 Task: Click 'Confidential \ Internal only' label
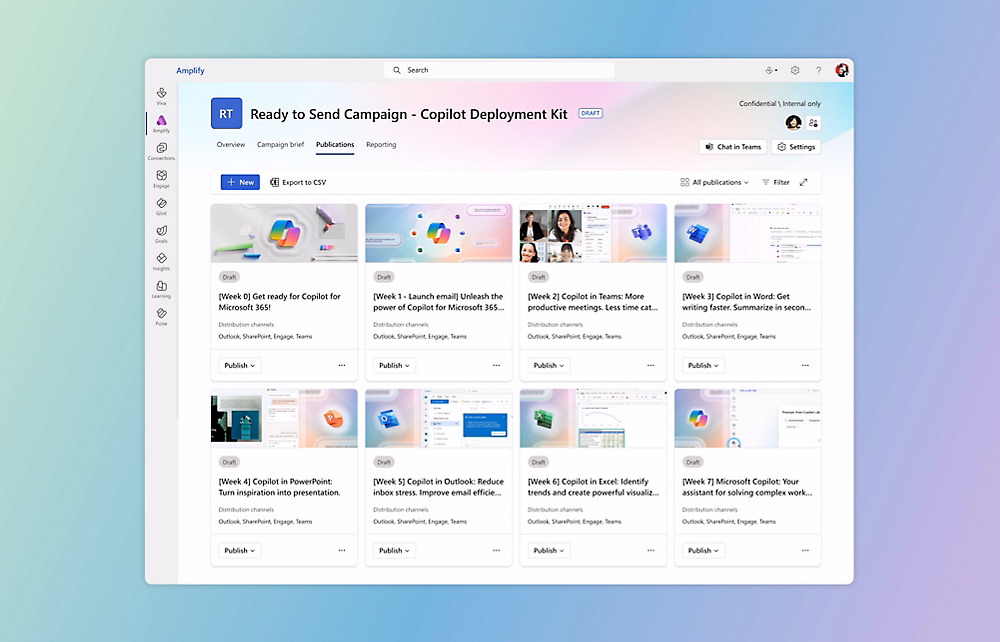point(779,103)
